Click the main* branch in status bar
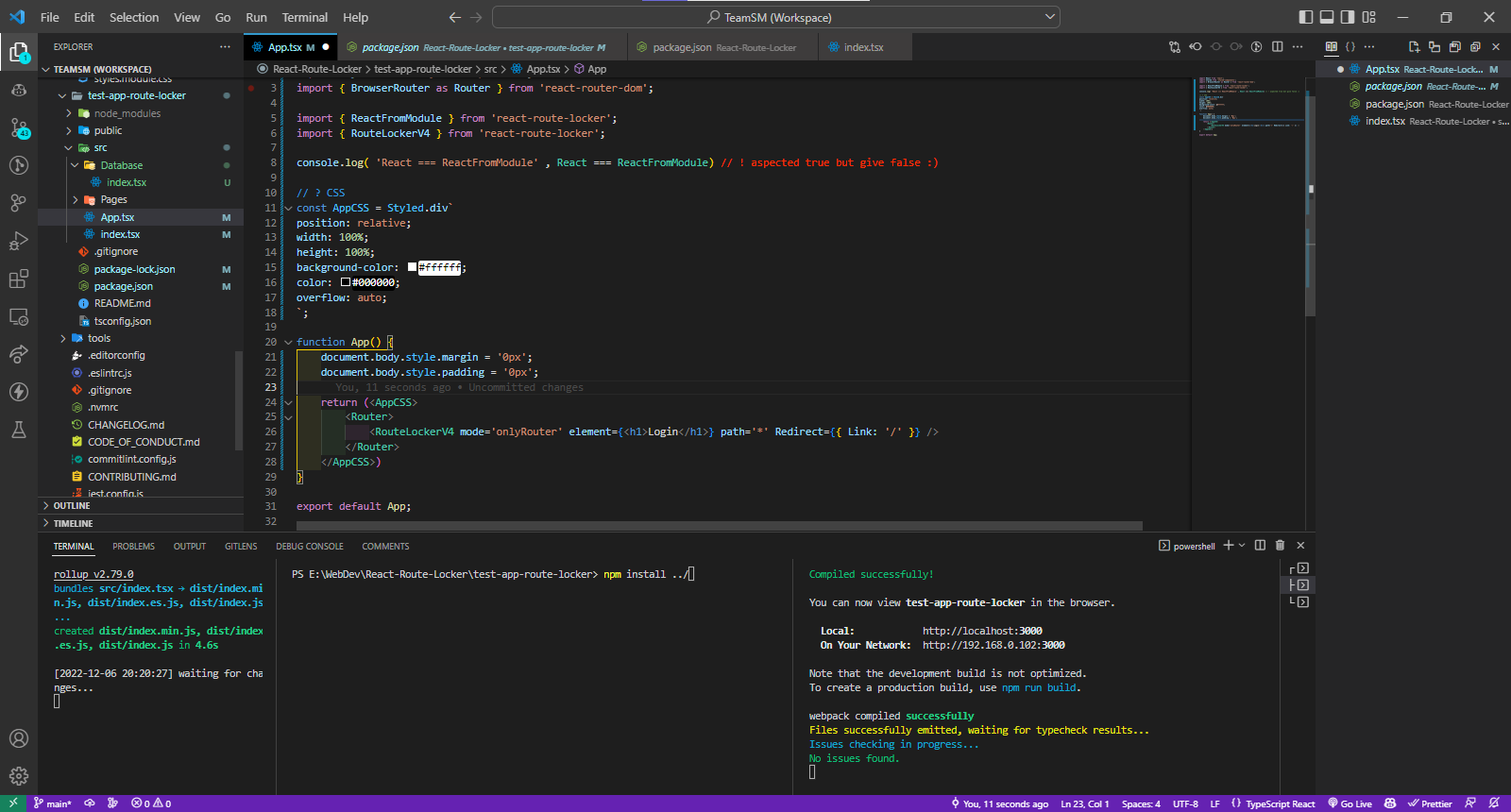The image size is (1511, 812). coord(53,804)
